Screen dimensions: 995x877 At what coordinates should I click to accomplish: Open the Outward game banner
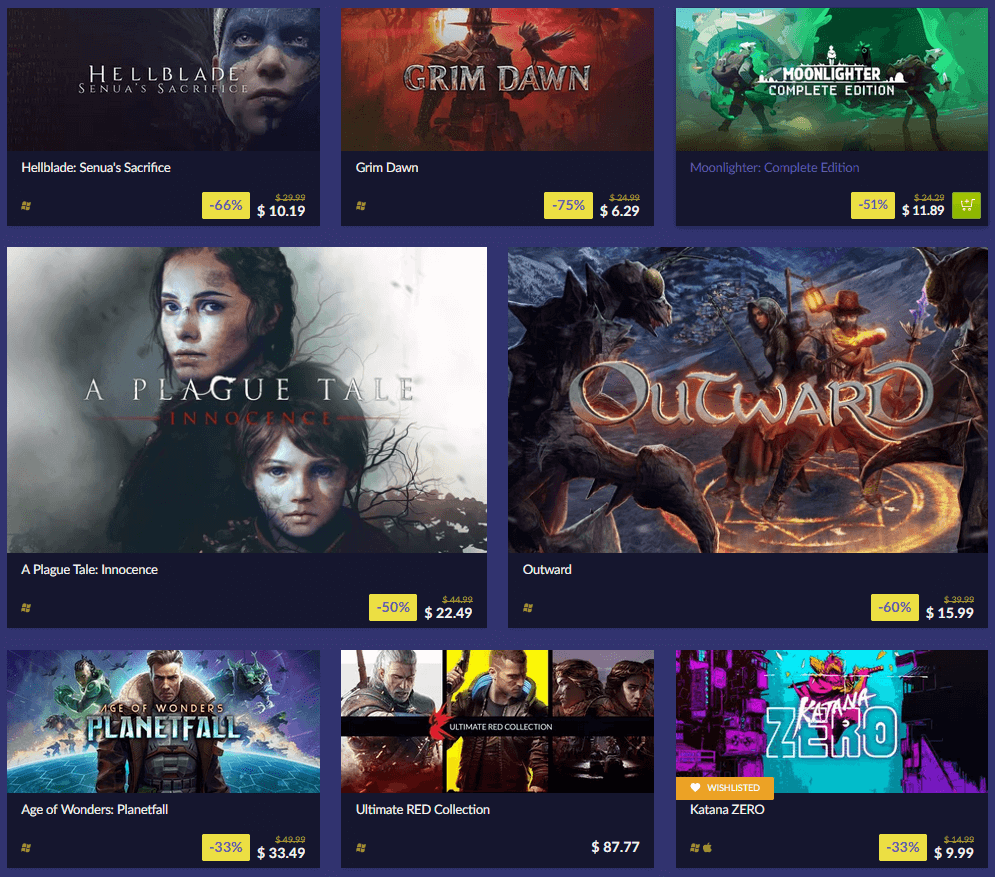(x=748, y=400)
